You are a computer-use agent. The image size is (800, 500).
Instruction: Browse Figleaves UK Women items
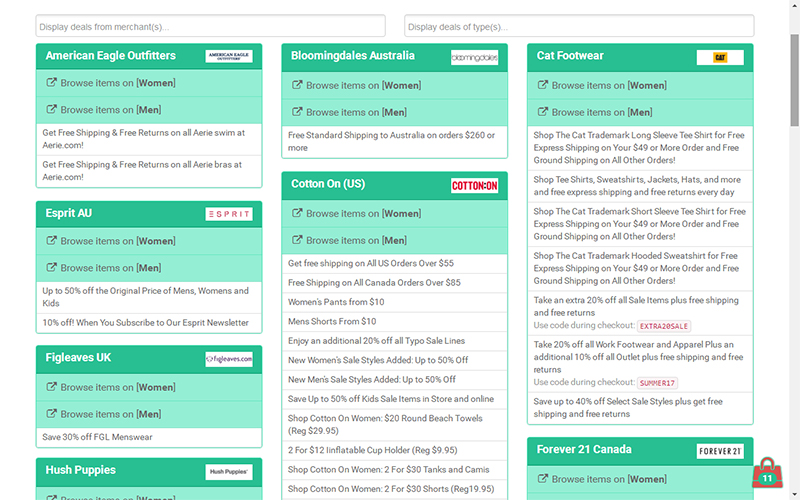(149, 387)
